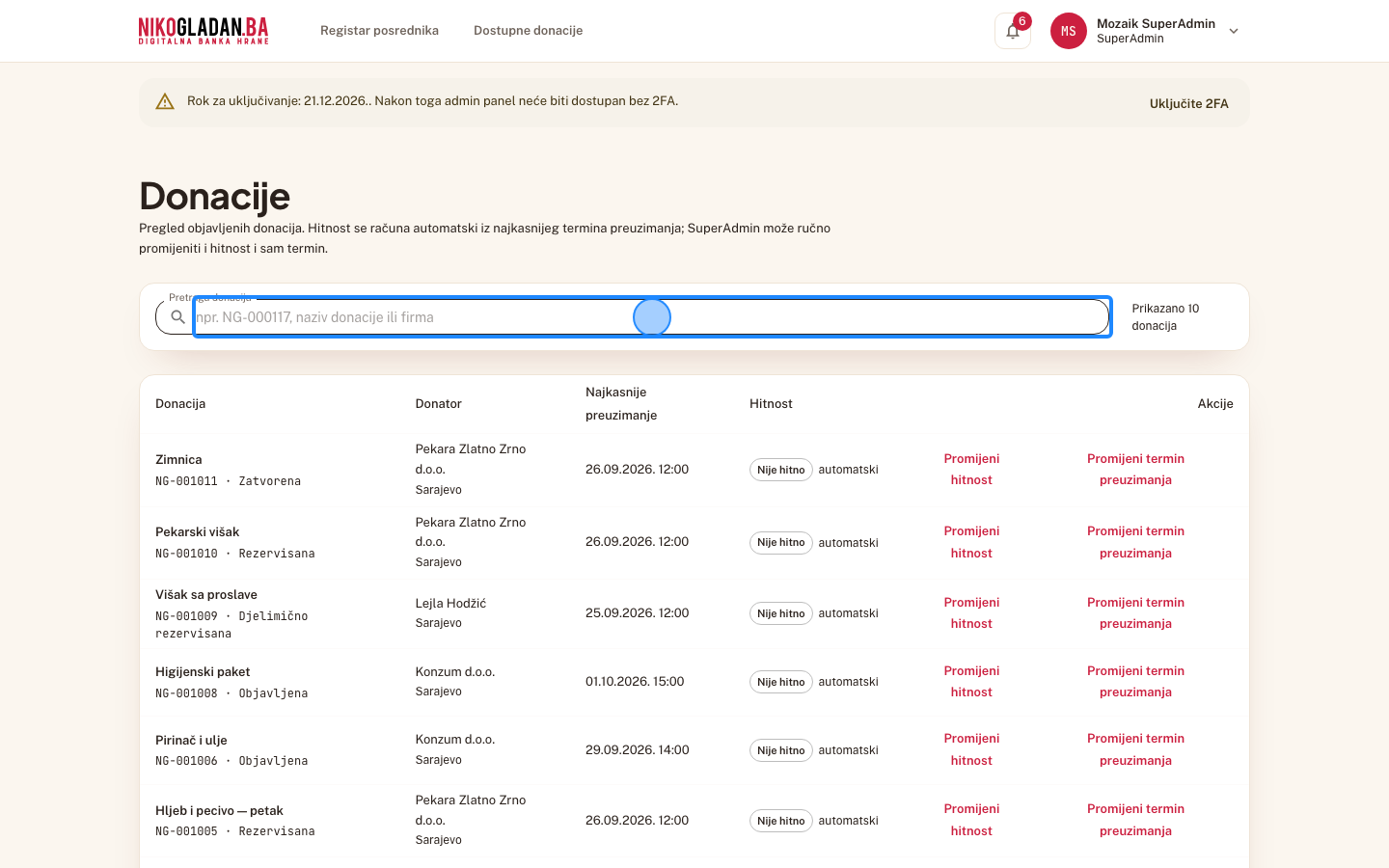Viewport: 1389px width, 868px height.
Task: Click the Hitnost column header
Action: click(x=771, y=404)
